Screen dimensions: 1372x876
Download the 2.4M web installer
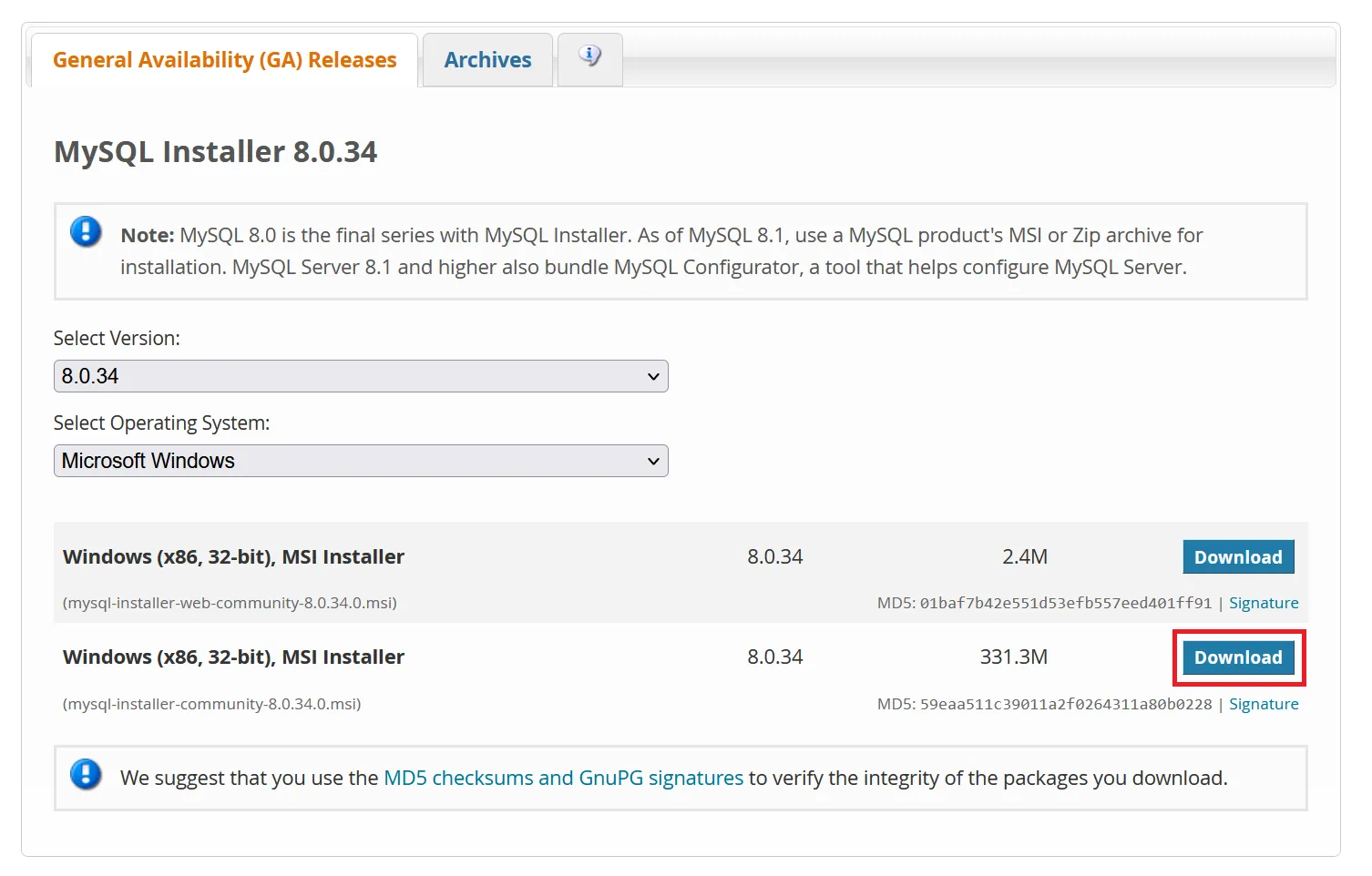[x=1237, y=557]
